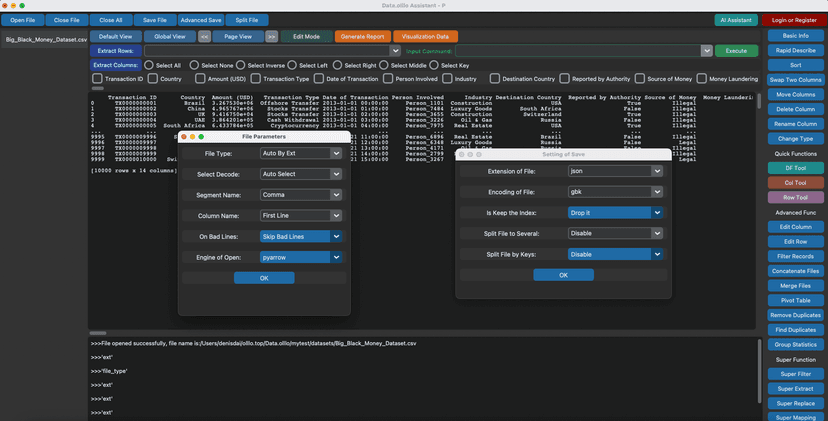This screenshot has height=421, width=828.
Task: Click Pivot Table in sidebar
Action: coord(795,300)
